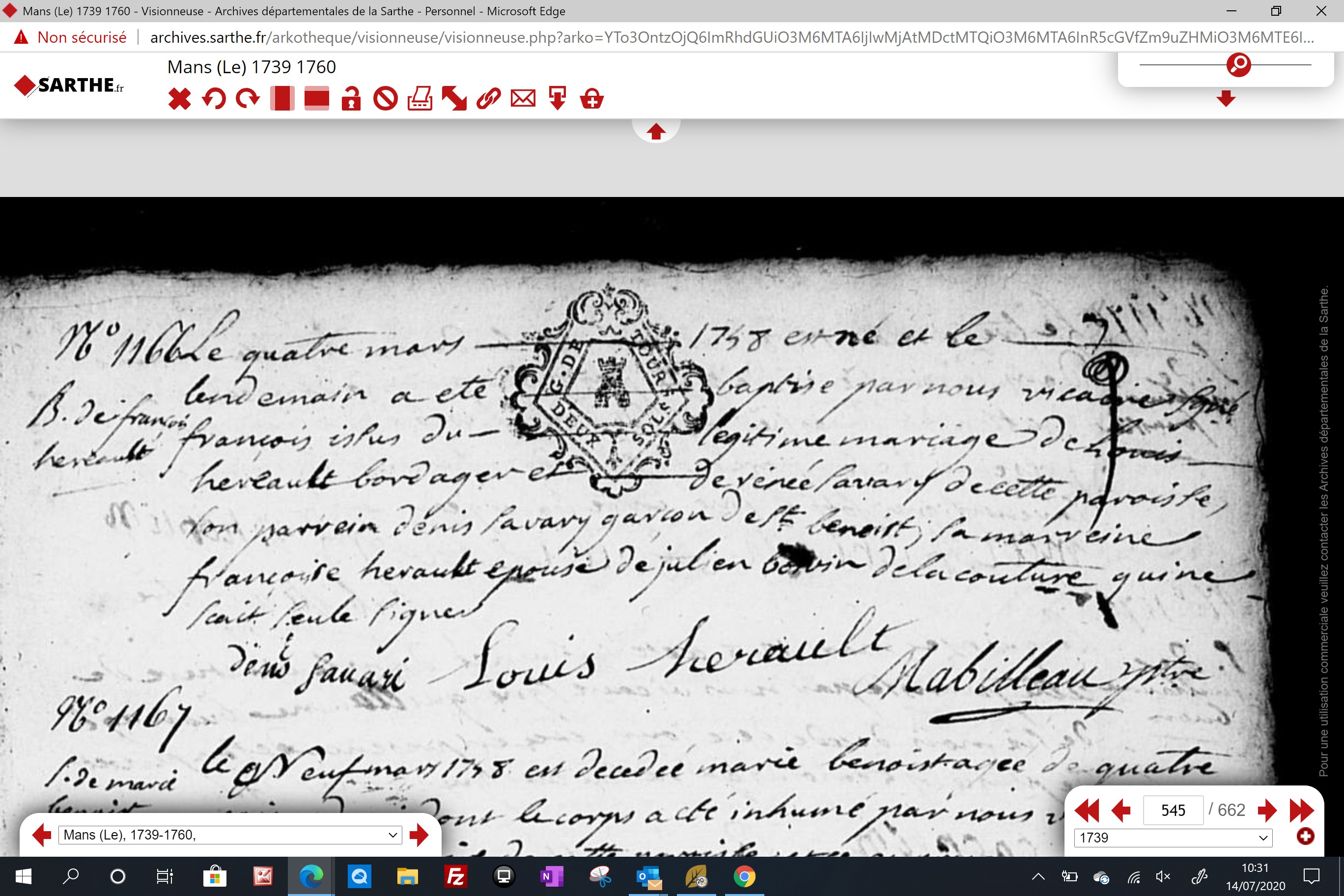Viewport: 1344px width, 896px height.
Task: Collapse the toolbar with the up arrow
Action: coord(656,132)
